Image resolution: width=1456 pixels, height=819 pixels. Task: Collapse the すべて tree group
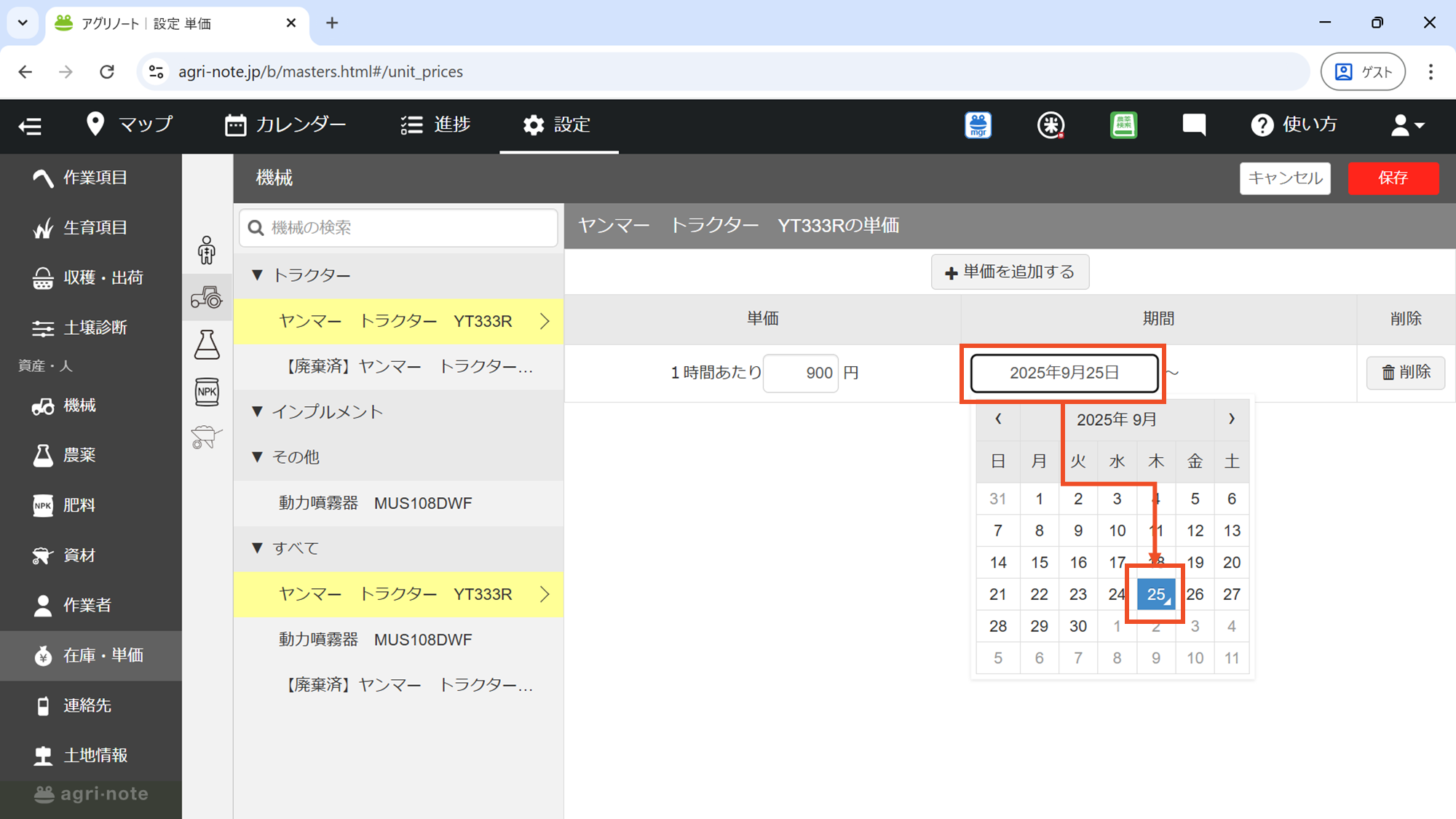pos(257,548)
